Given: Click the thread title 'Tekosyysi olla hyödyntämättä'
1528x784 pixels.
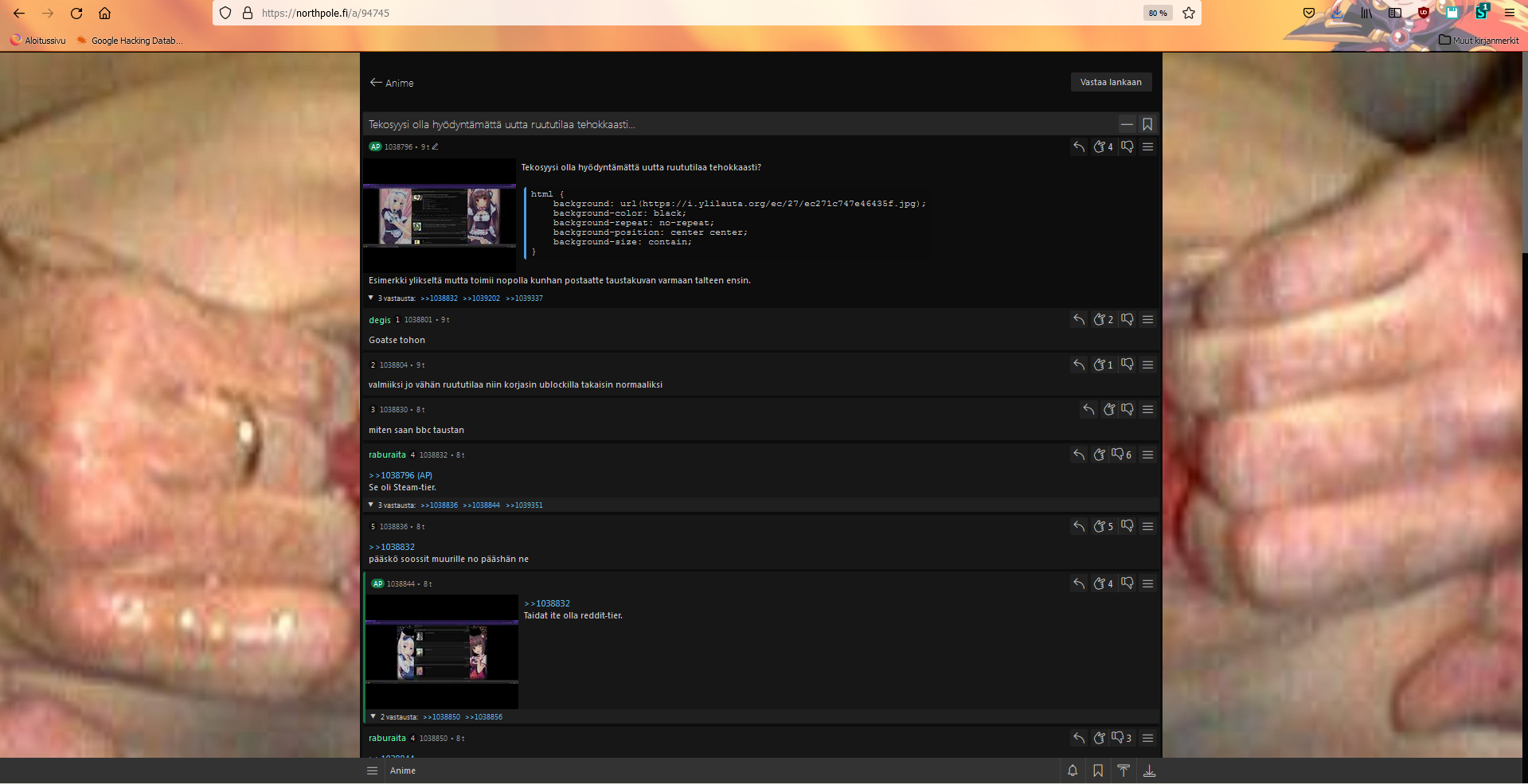Looking at the screenshot, I should point(502,124).
